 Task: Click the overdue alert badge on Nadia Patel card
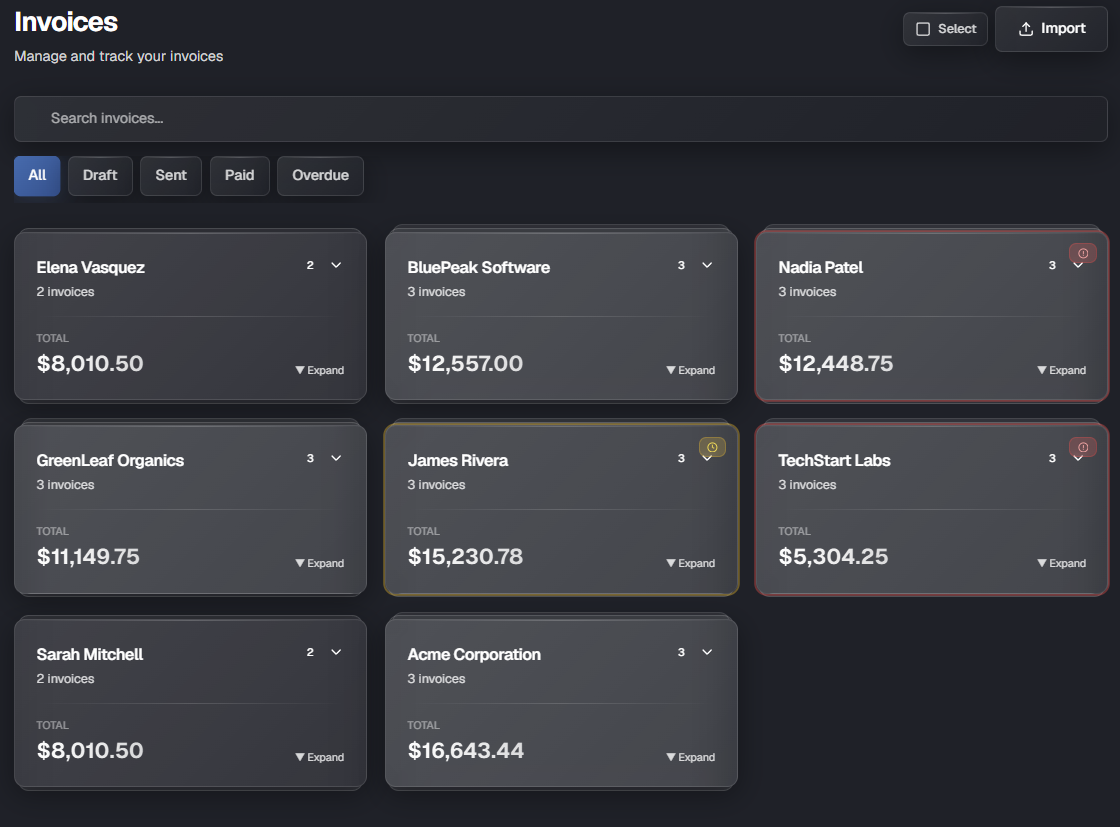pyautogui.click(x=1081, y=253)
